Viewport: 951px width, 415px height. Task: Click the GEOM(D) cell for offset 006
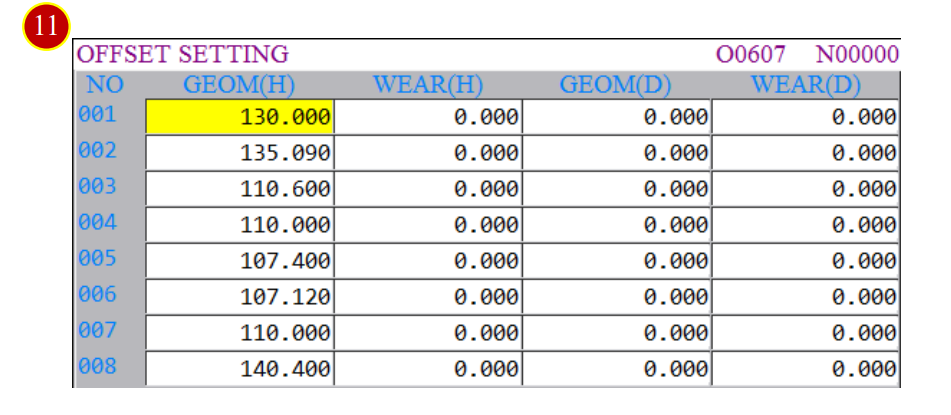[617, 297]
